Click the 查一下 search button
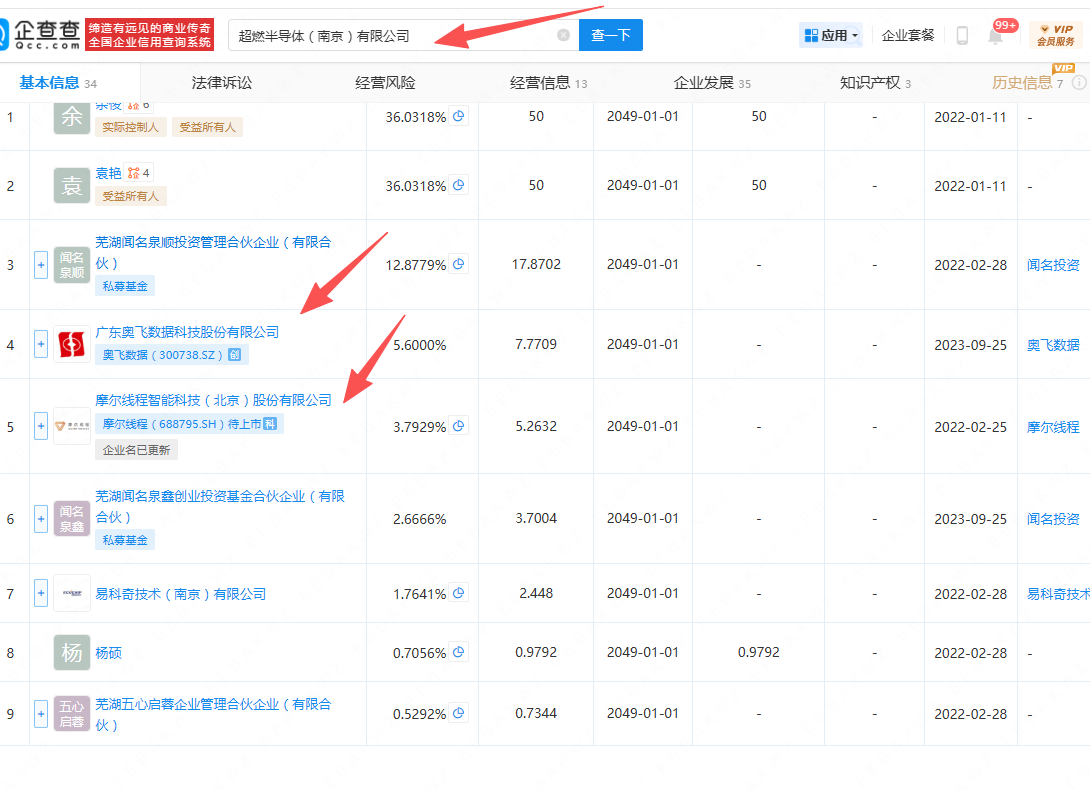This screenshot has height=790, width=1090. [x=610, y=35]
